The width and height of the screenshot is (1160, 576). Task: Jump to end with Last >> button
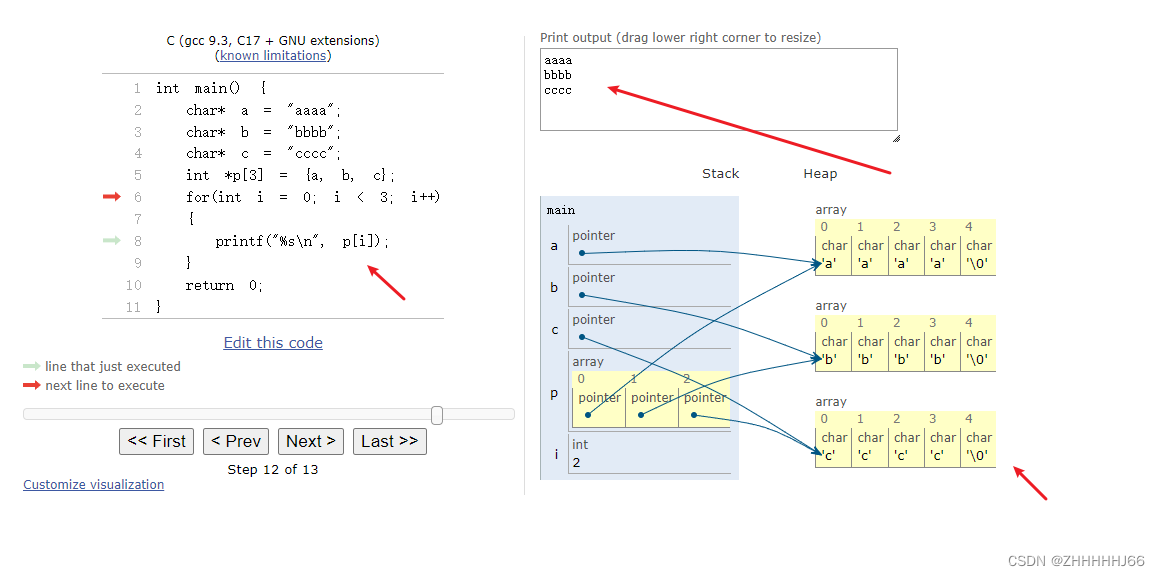tap(390, 441)
